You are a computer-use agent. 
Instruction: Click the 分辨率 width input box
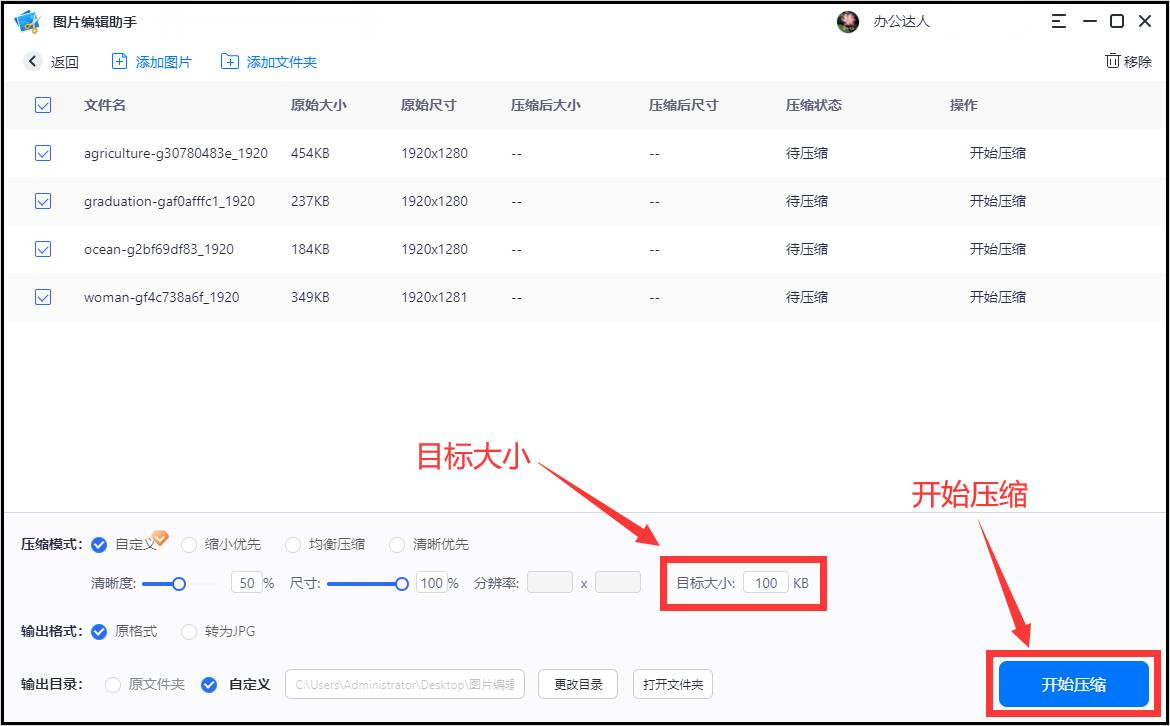click(550, 582)
